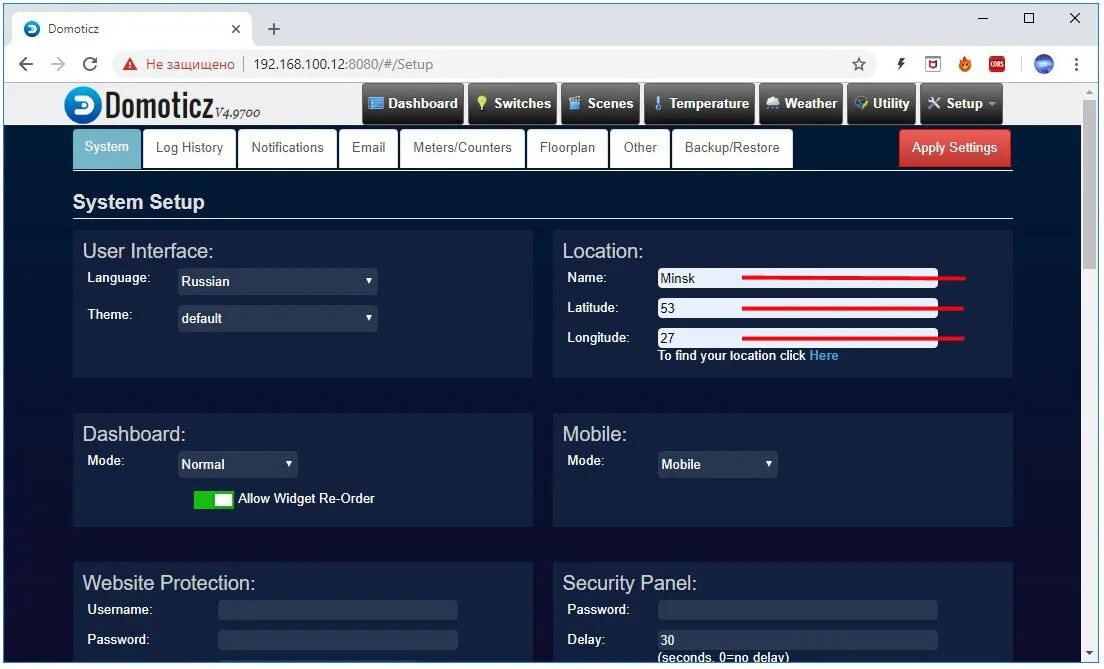Screen dimensions: 1104x669
Task: Click the browser forward arrow
Action: [x=58, y=64]
